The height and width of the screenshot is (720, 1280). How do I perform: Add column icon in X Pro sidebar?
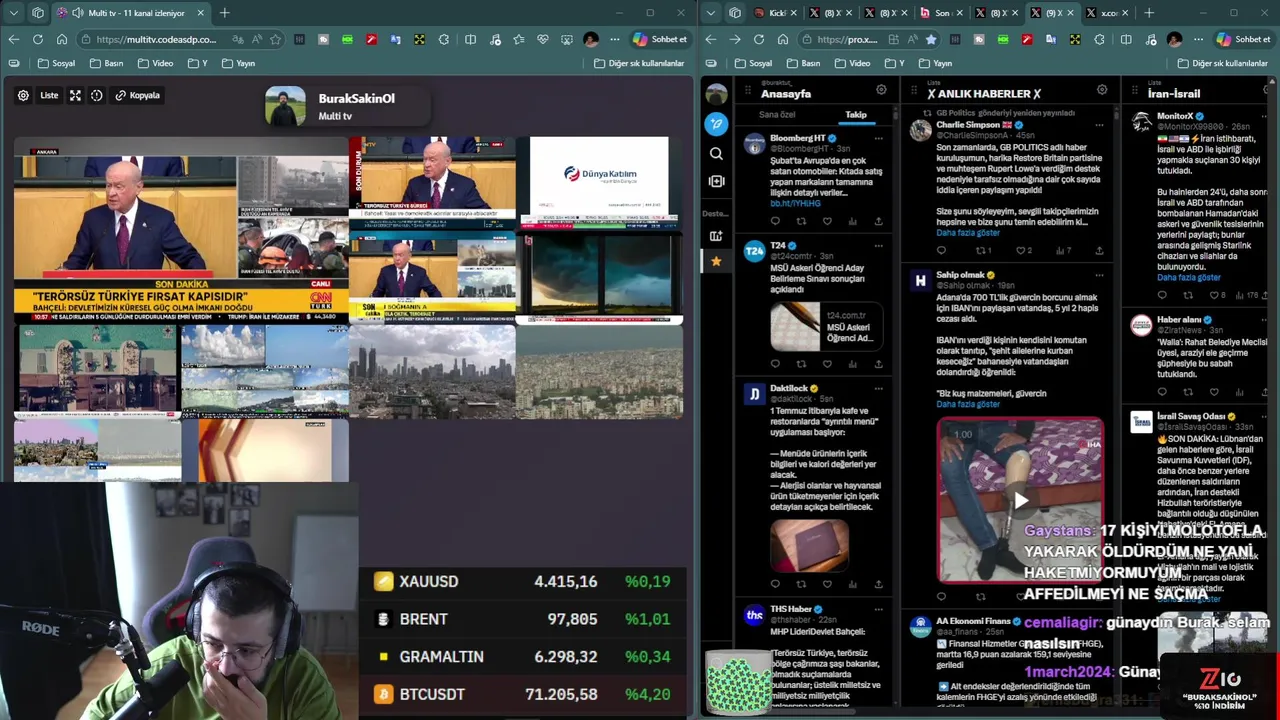(716, 236)
